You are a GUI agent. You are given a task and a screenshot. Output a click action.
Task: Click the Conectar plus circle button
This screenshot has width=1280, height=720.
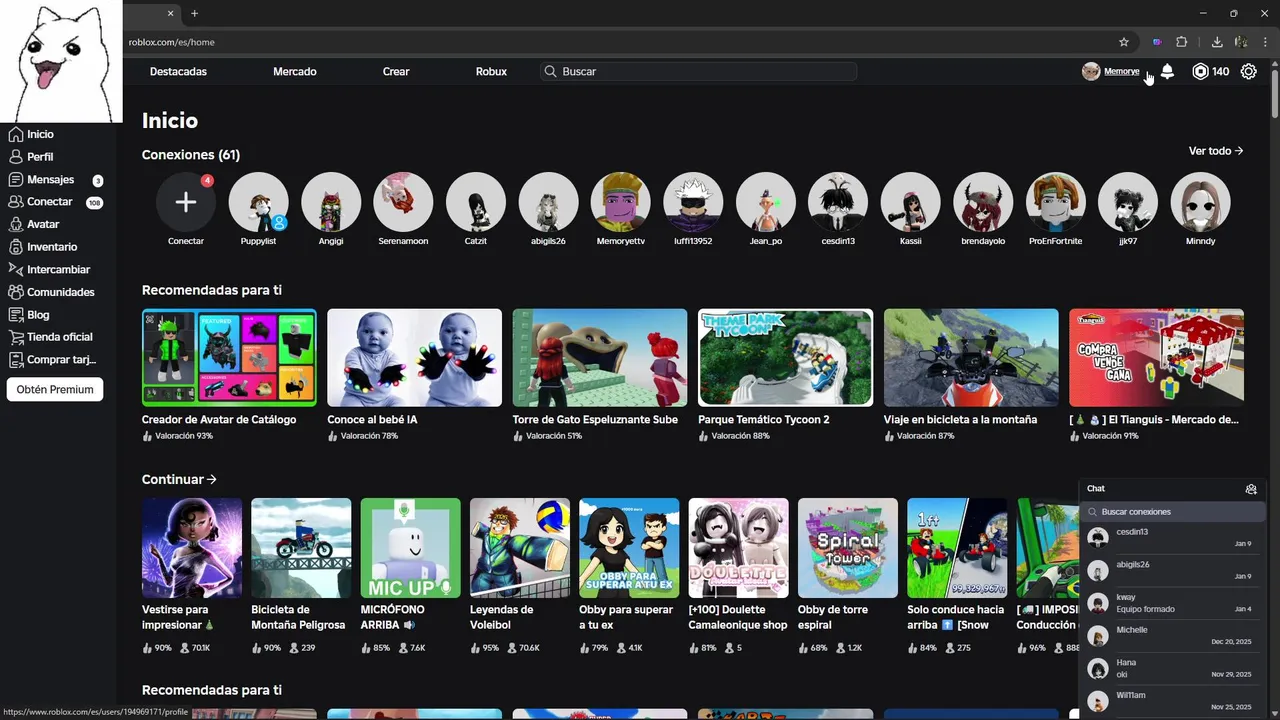(x=186, y=202)
